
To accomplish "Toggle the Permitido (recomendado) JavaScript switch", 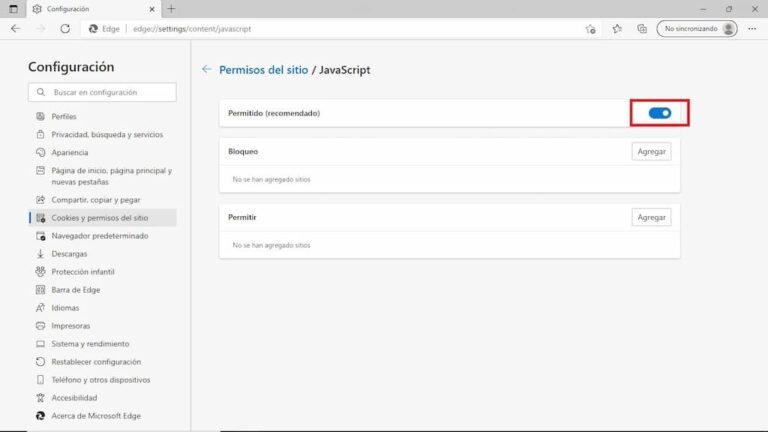I will 660,113.
